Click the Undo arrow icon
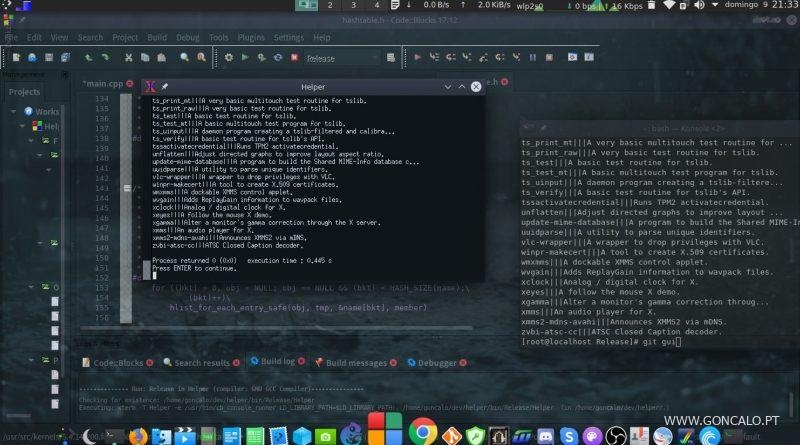 pyautogui.click(x=89, y=58)
